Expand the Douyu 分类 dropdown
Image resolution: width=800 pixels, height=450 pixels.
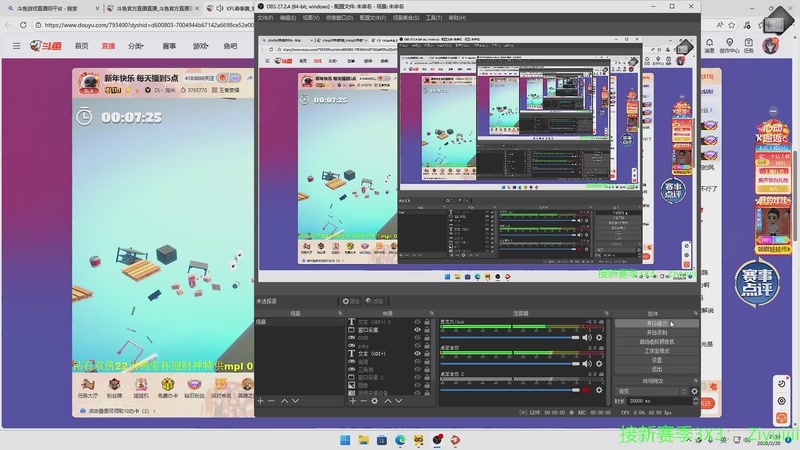click(x=136, y=46)
